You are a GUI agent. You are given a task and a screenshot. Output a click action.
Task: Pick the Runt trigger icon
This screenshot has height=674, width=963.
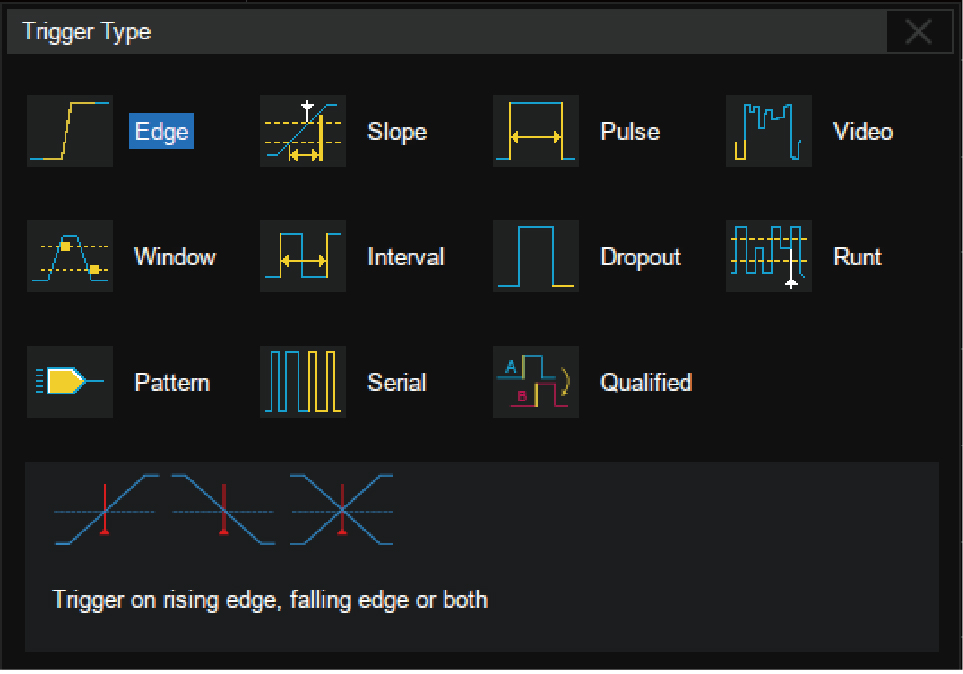[768, 256]
